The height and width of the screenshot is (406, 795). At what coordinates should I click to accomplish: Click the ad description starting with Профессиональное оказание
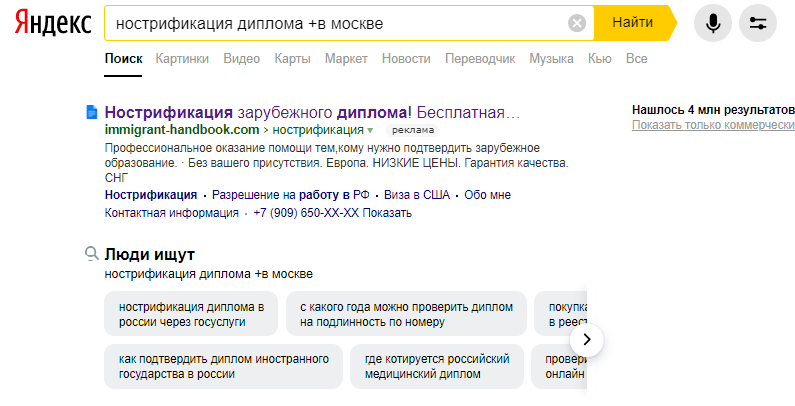coord(337,163)
